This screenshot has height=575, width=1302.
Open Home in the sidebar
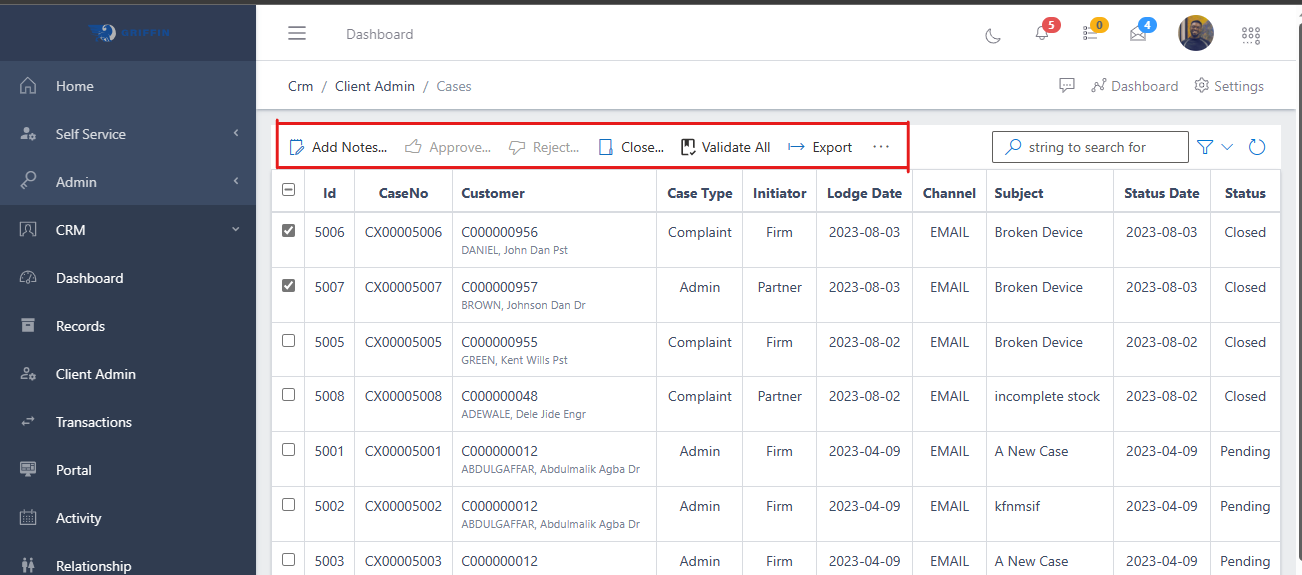click(128, 86)
